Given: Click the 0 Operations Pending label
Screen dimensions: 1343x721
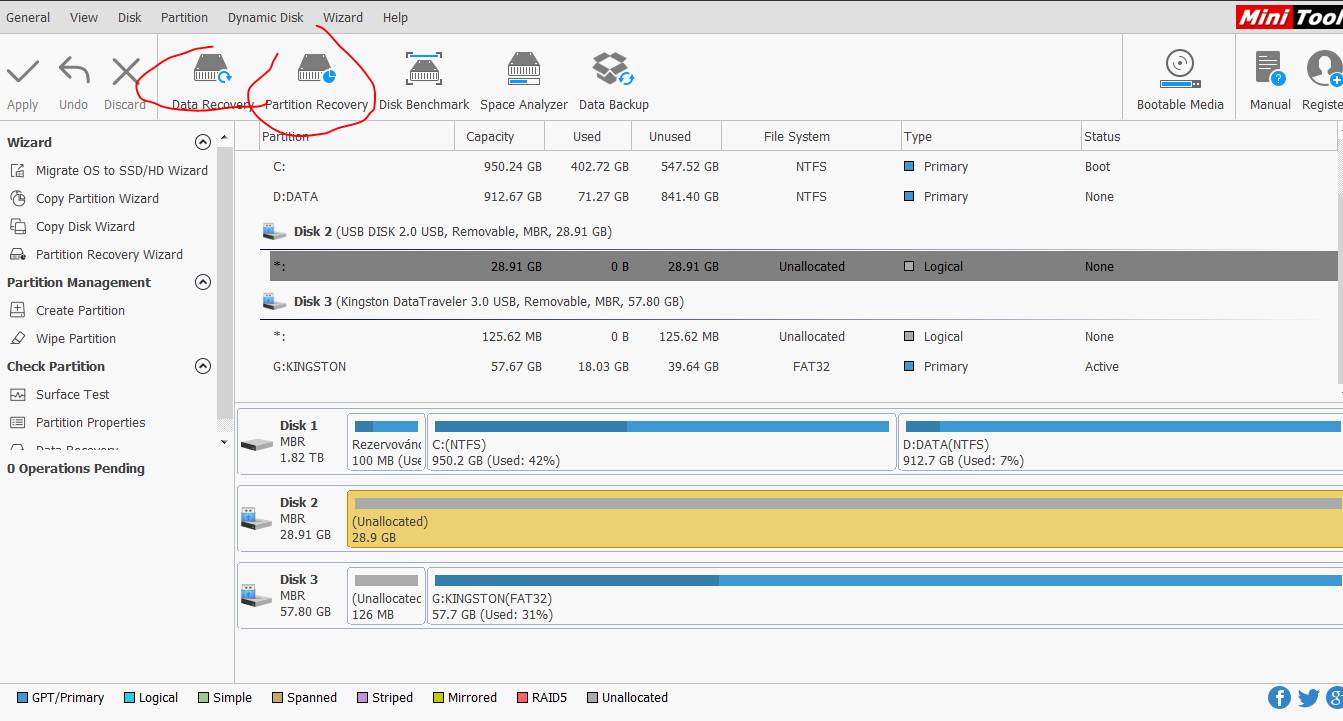Looking at the screenshot, I should pos(76,469).
